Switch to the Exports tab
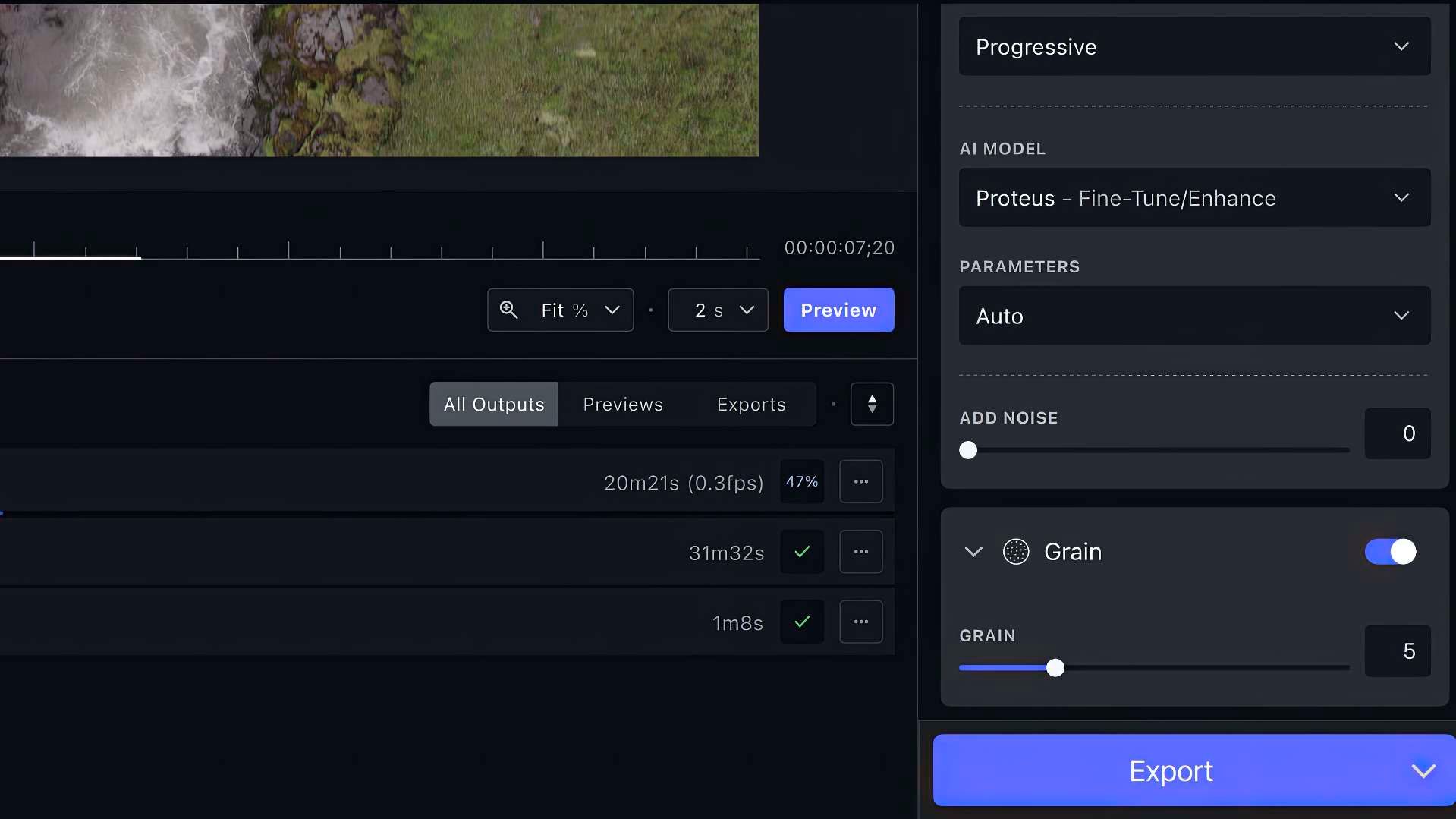Screen dimensions: 1456x819 coord(750,404)
